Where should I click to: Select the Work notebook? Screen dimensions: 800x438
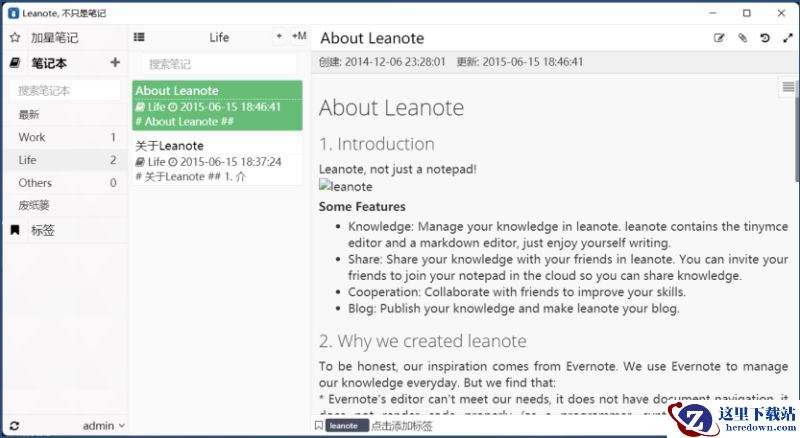pyautogui.click(x=67, y=137)
